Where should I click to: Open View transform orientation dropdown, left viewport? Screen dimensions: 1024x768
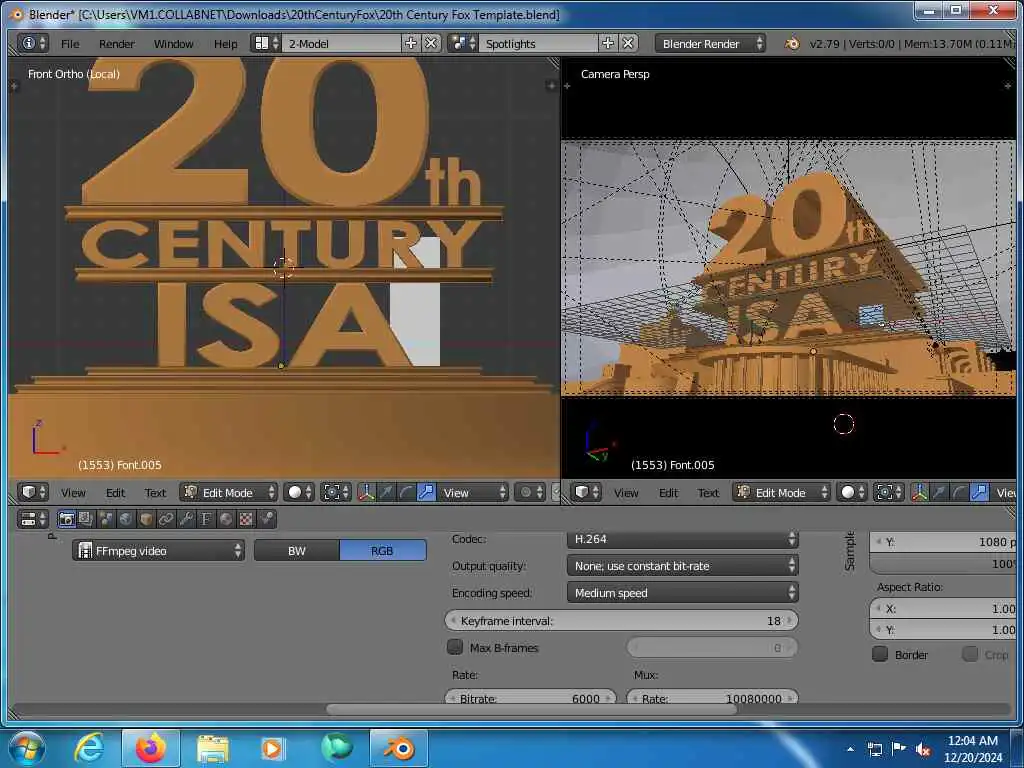(x=472, y=492)
